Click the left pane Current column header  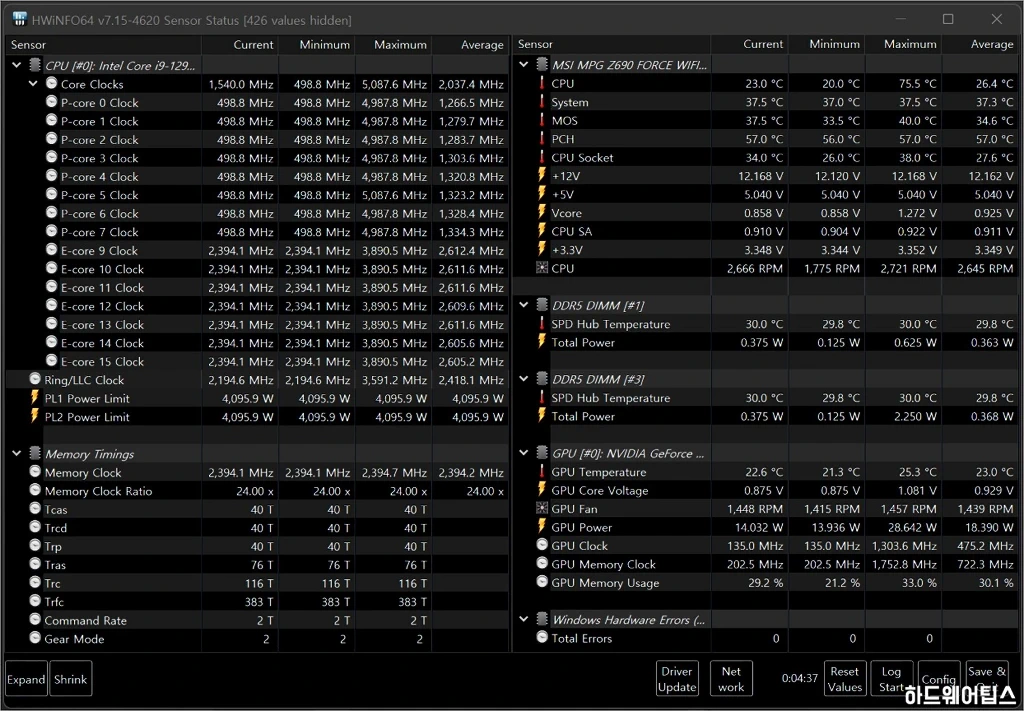(240, 45)
